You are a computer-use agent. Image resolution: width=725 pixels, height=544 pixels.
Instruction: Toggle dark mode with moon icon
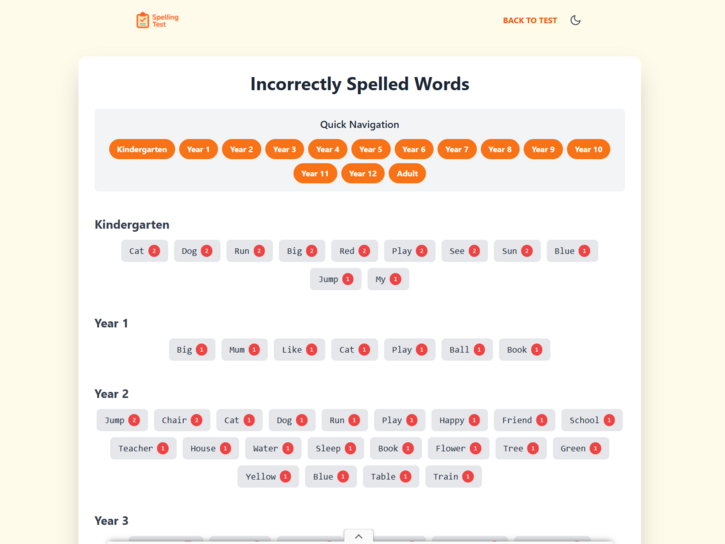(575, 20)
